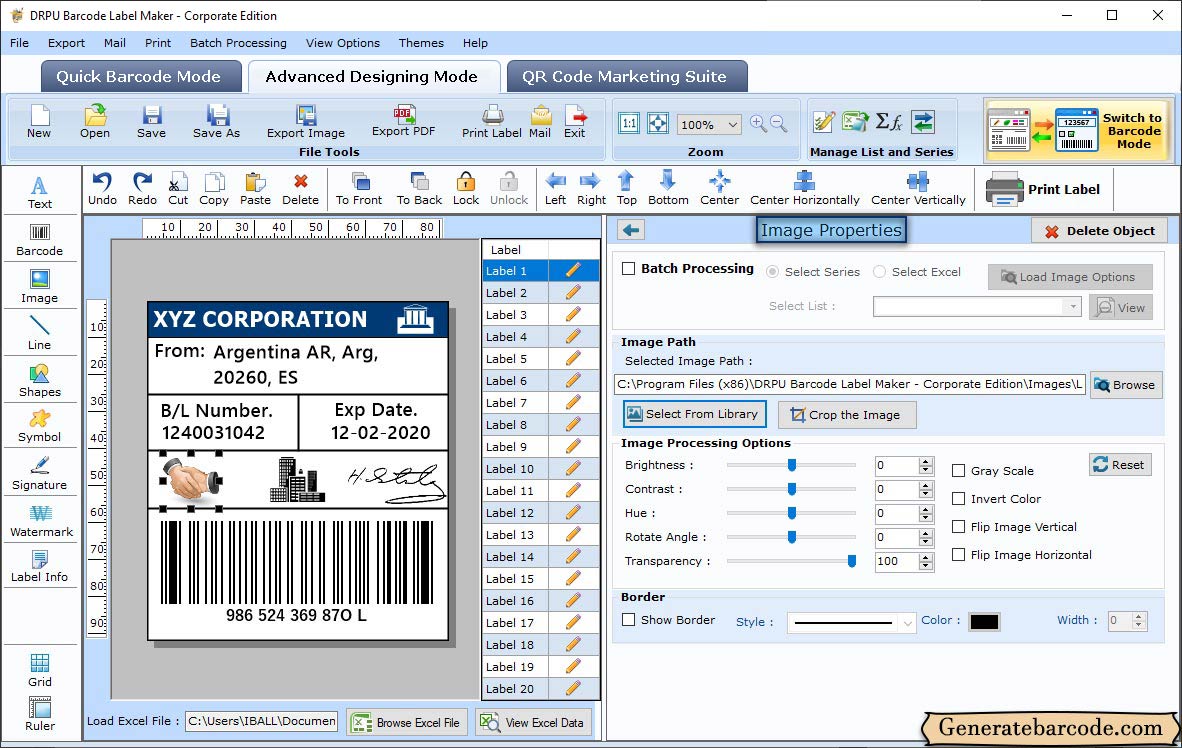Click the Undo icon

pyautogui.click(x=102, y=189)
